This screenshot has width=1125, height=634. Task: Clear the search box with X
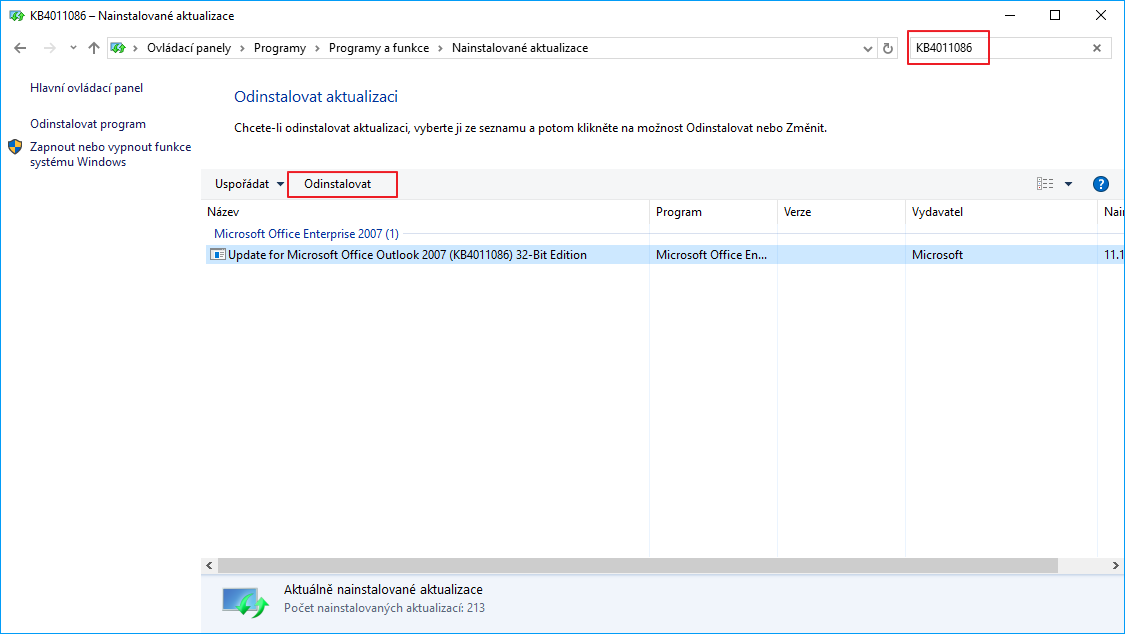click(x=1097, y=48)
